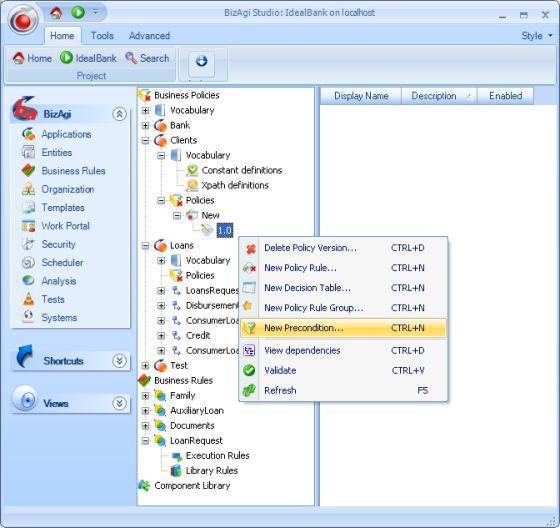
Task: Open the Tests cone icon
Action: click(x=29, y=299)
